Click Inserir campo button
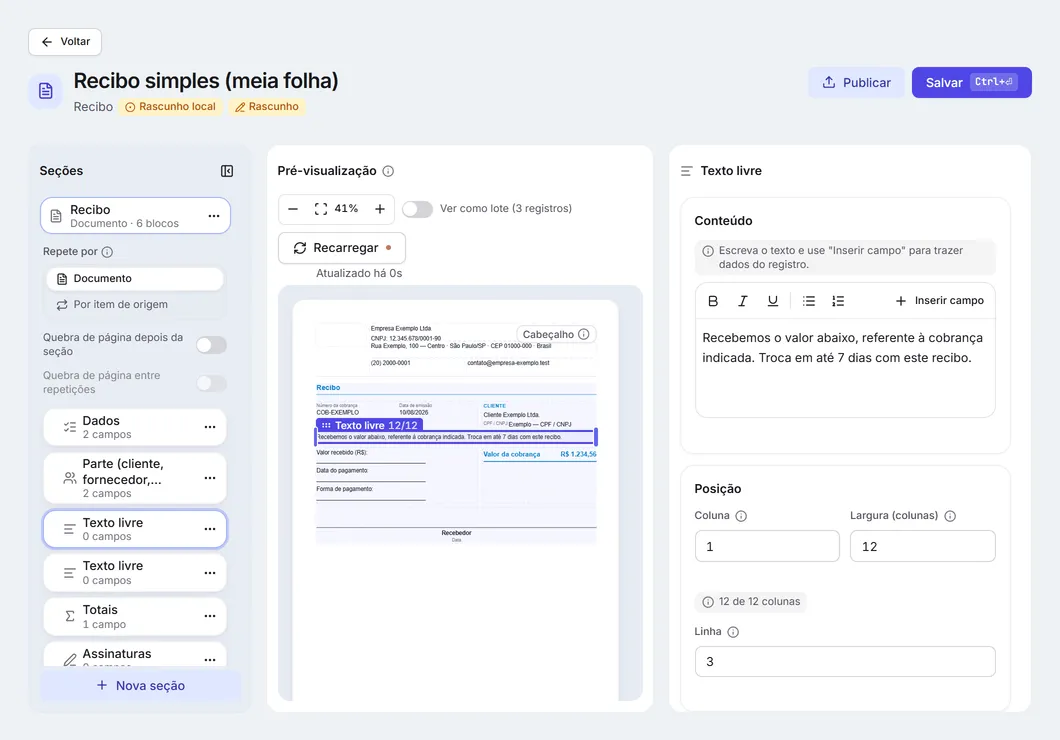Image resolution: width=1060 pixels, height=740 pixels. [940, 301]
